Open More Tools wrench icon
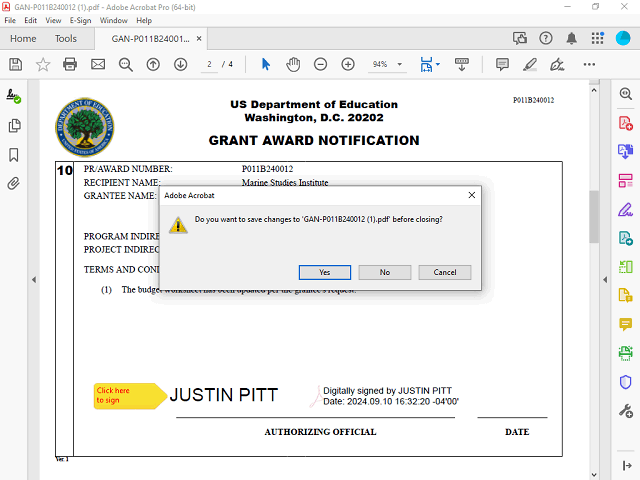Image resolution: width=640 pixels, height=480 pixels. [x=625, y=411]
